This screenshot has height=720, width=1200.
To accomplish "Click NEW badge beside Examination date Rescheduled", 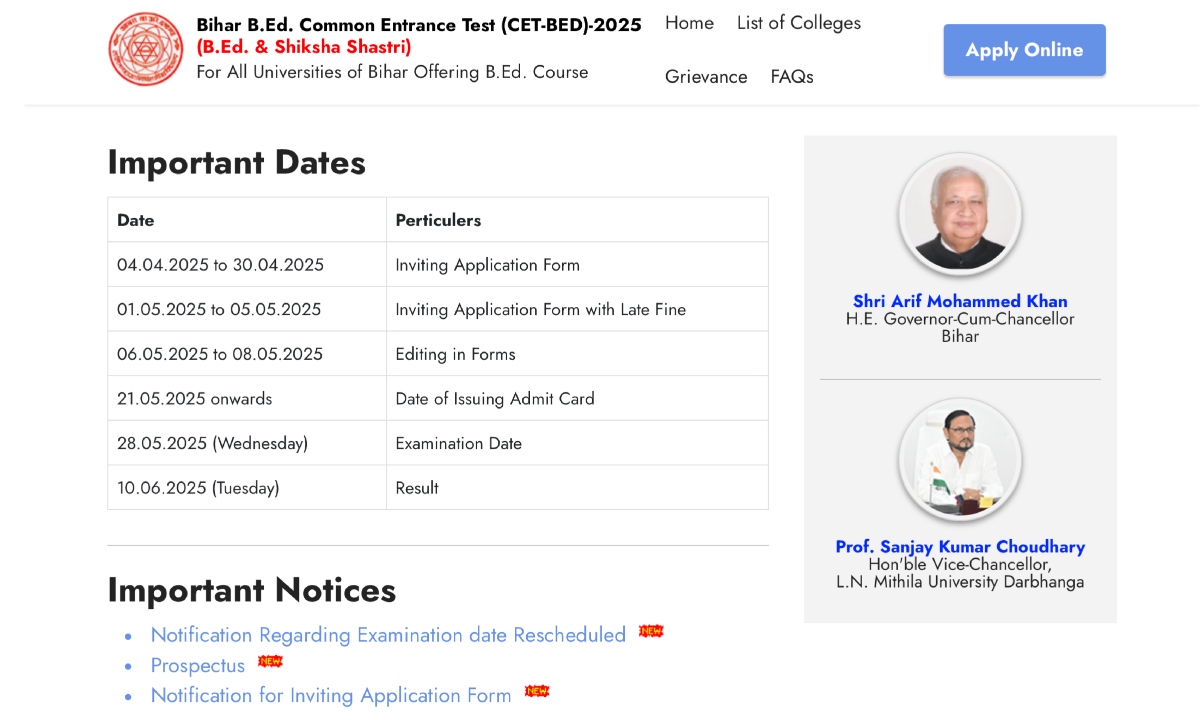I will point(651,631).
